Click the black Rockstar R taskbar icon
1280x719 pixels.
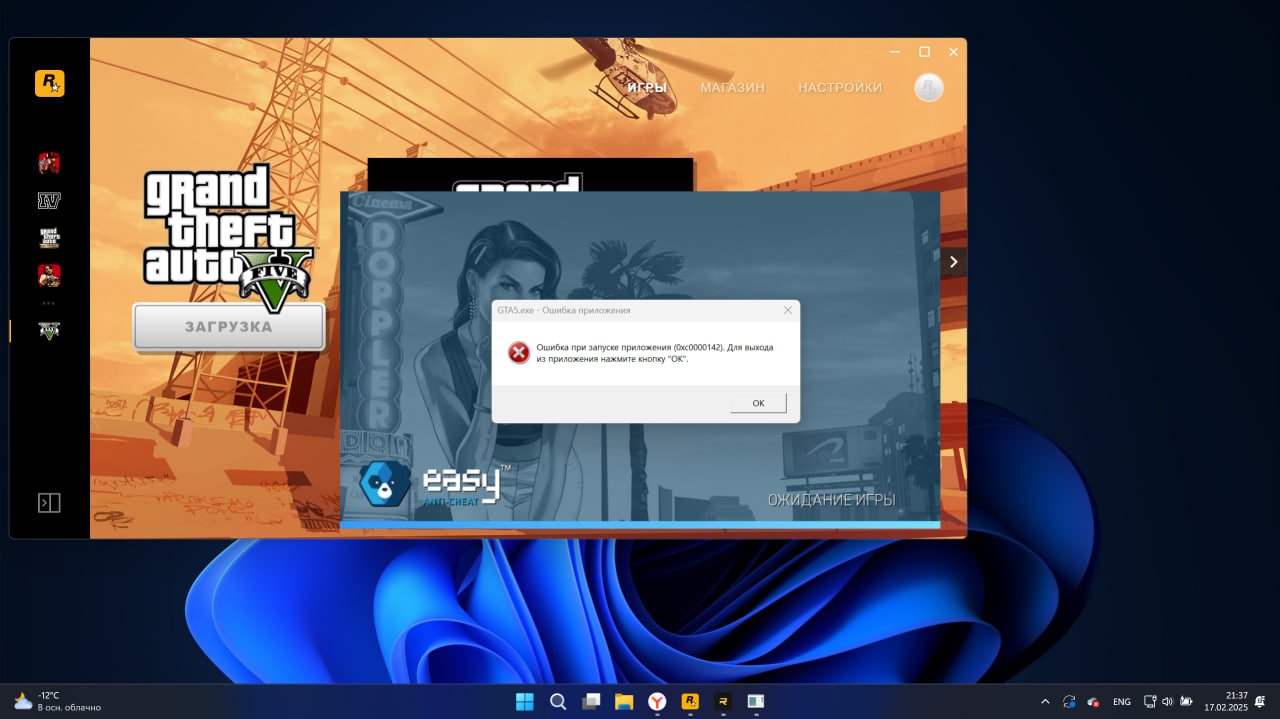point(723,701)
